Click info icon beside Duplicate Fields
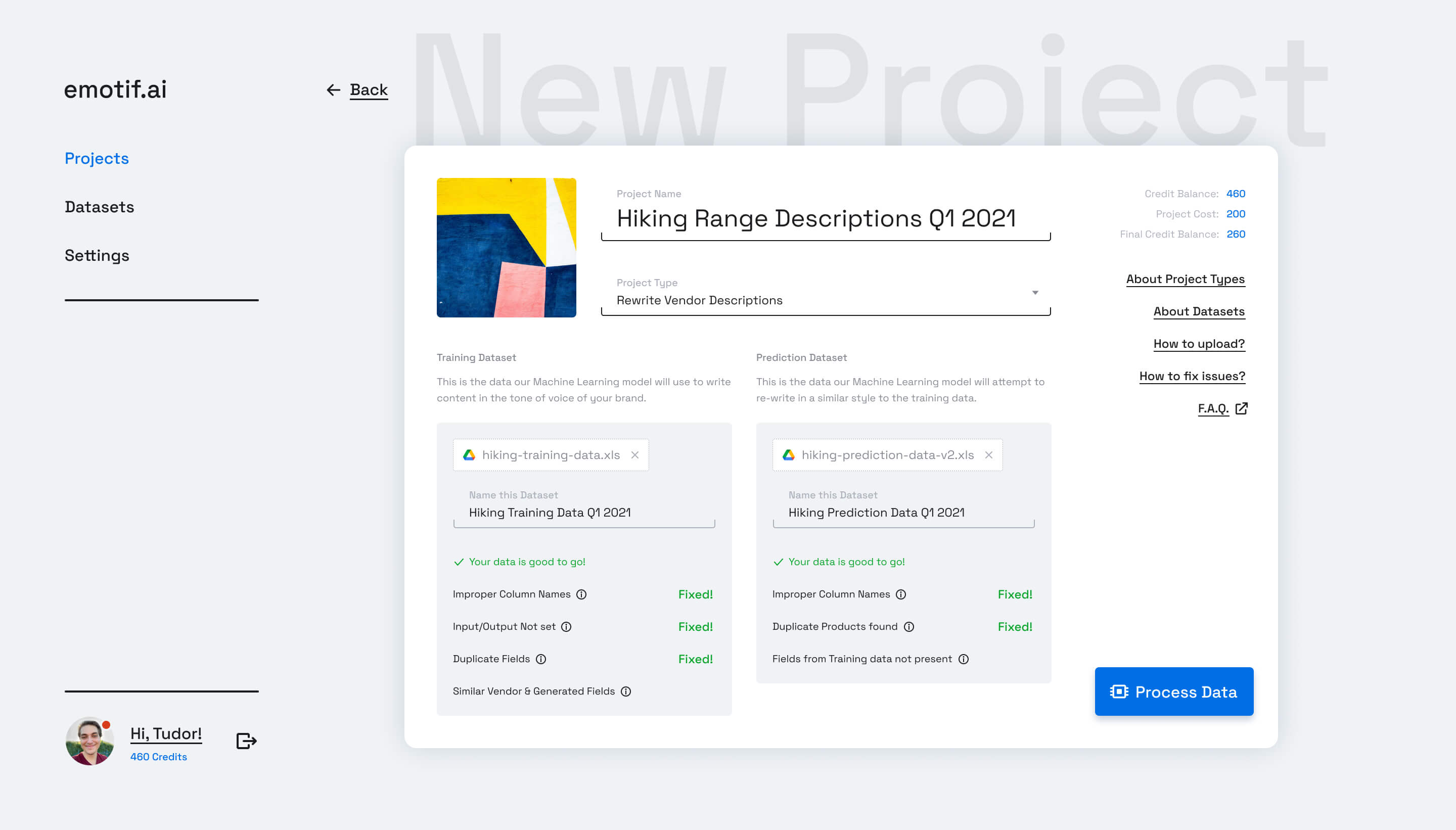Image resolution: width=1456 pixels, height=830 pixels. pyautogui.click(x=541, y=659)
